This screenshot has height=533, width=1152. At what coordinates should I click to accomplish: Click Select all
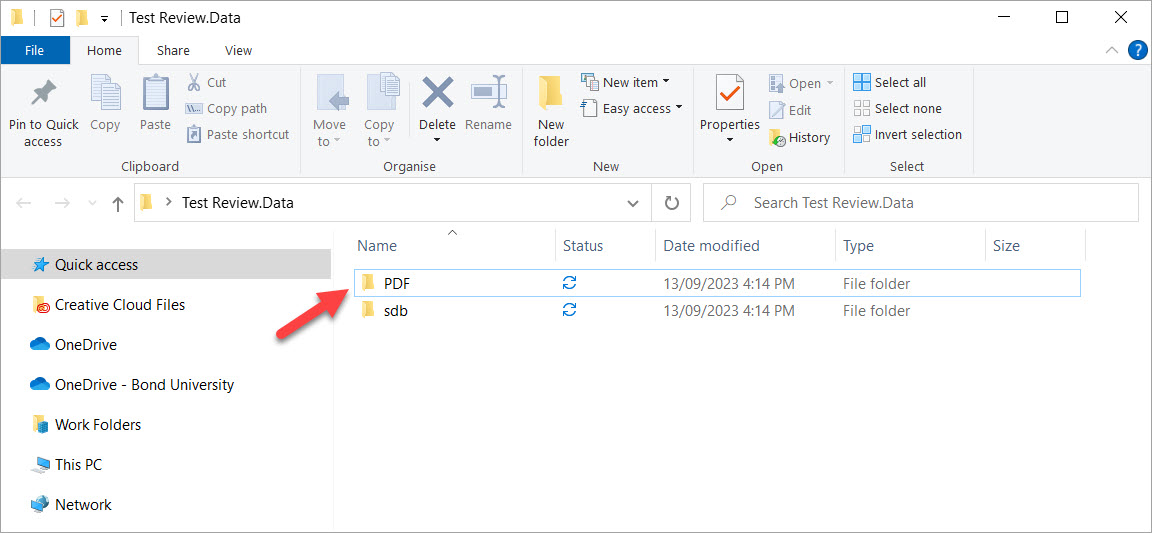click(x=890, y=82)
